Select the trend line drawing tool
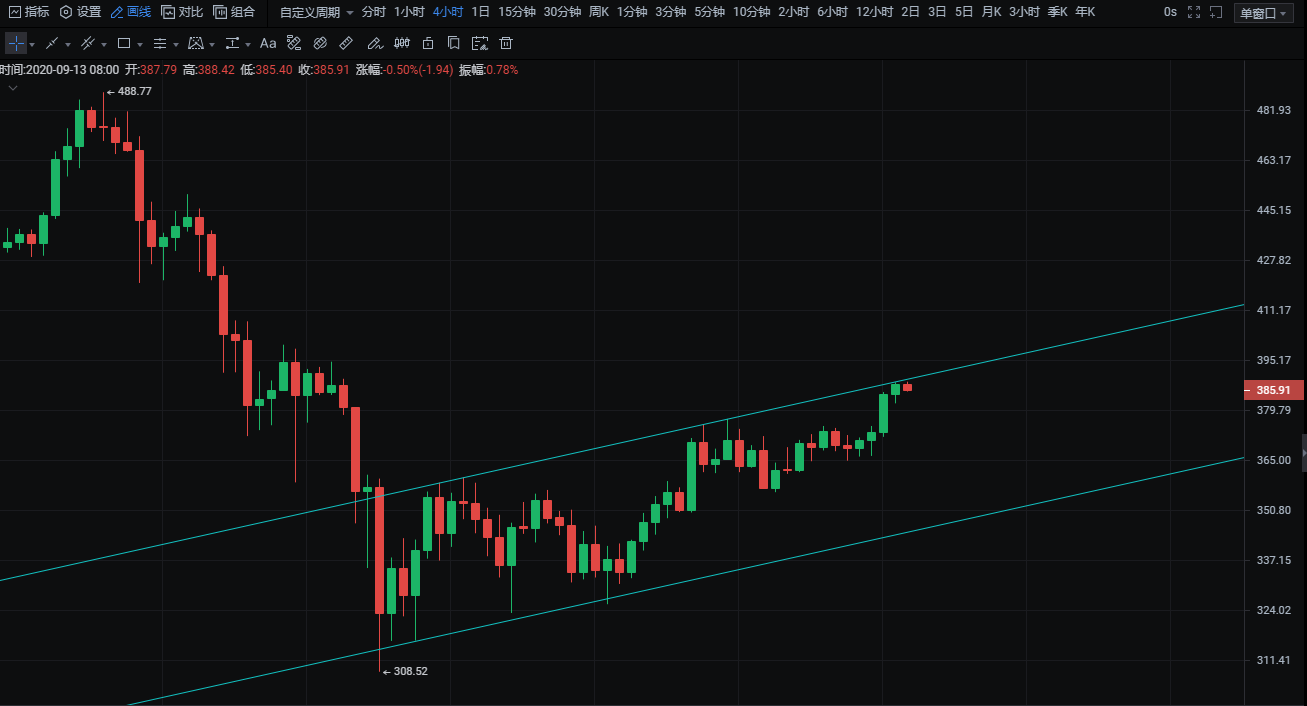 point(53,44)
